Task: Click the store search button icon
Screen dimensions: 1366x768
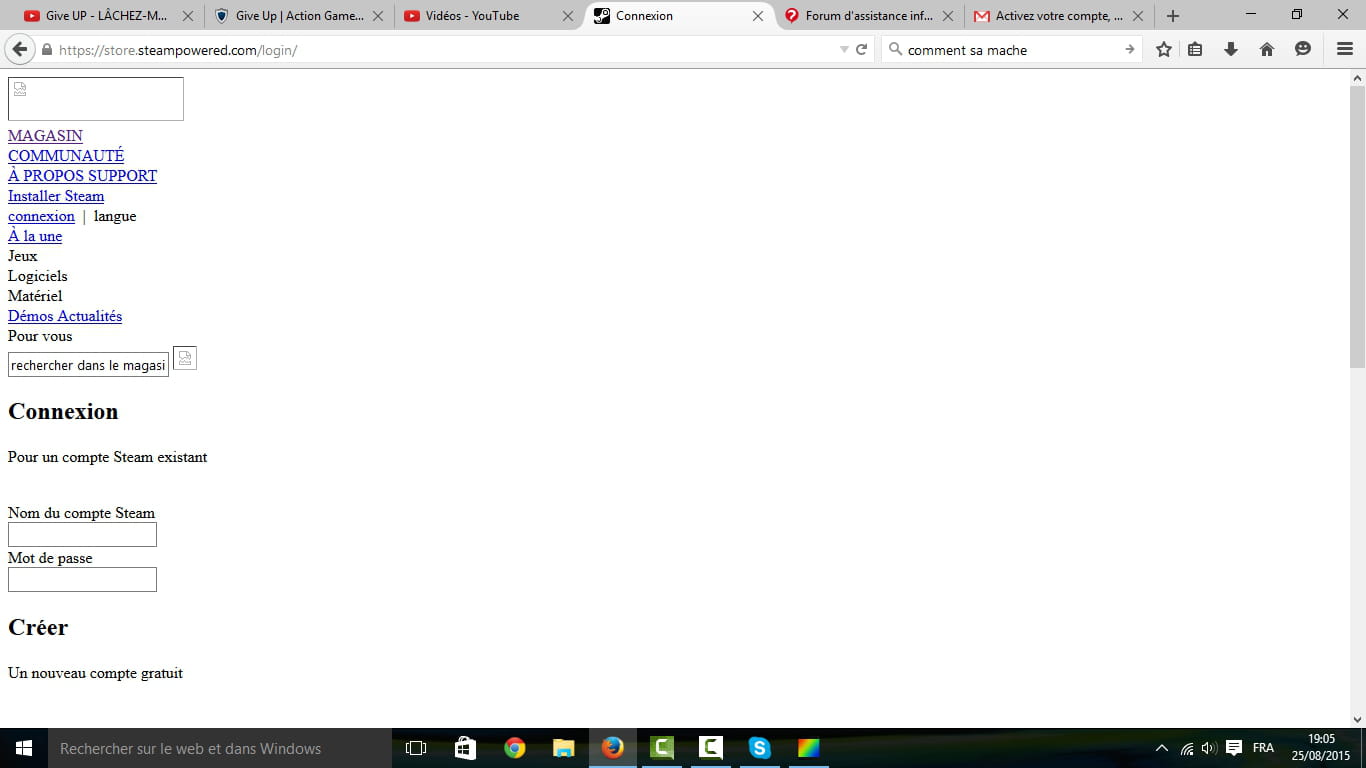Action: (185, 358)
